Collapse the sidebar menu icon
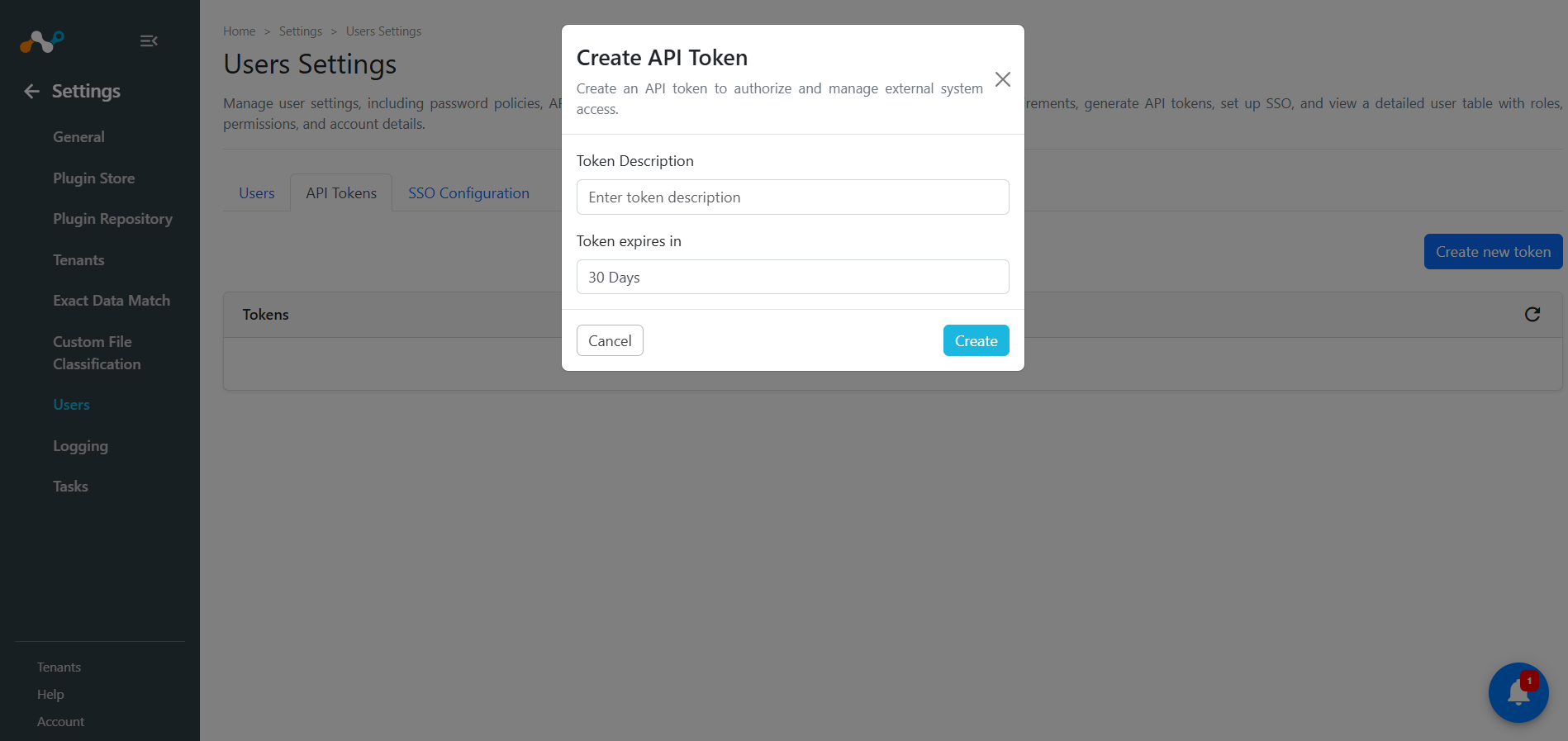The image size is (1568, 741). [x=149, y=40]
